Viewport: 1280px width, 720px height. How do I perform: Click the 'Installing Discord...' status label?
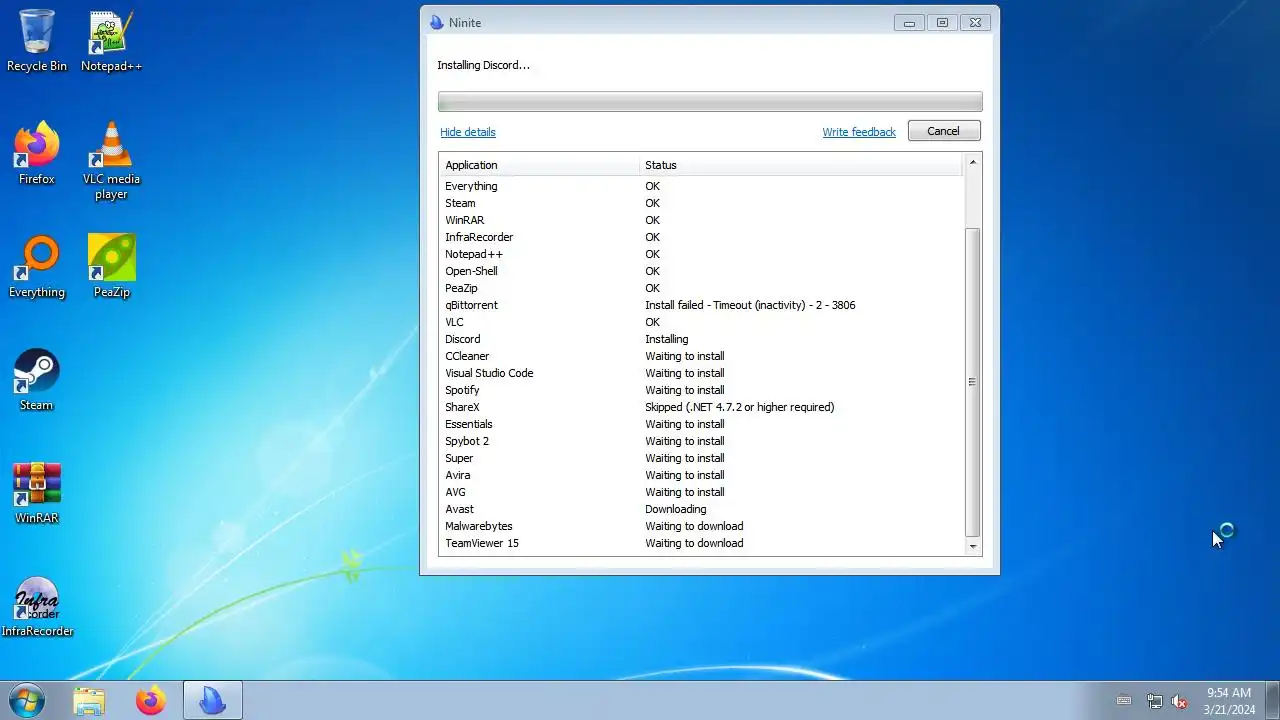click(483, 65)
